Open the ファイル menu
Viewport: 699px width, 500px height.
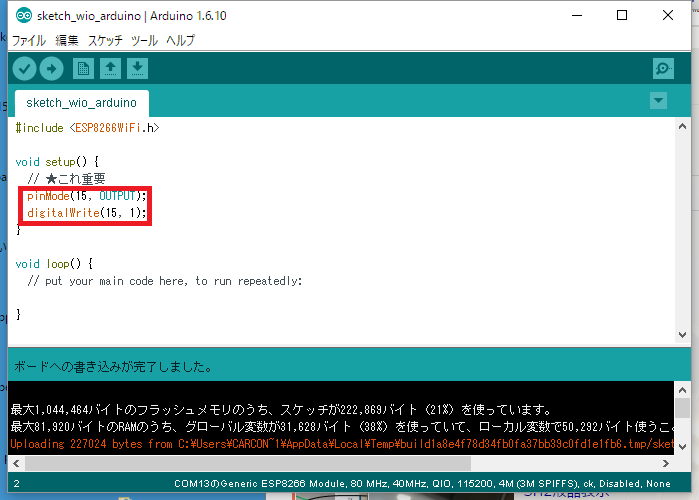pyautogui.click(x=29, y=41)
